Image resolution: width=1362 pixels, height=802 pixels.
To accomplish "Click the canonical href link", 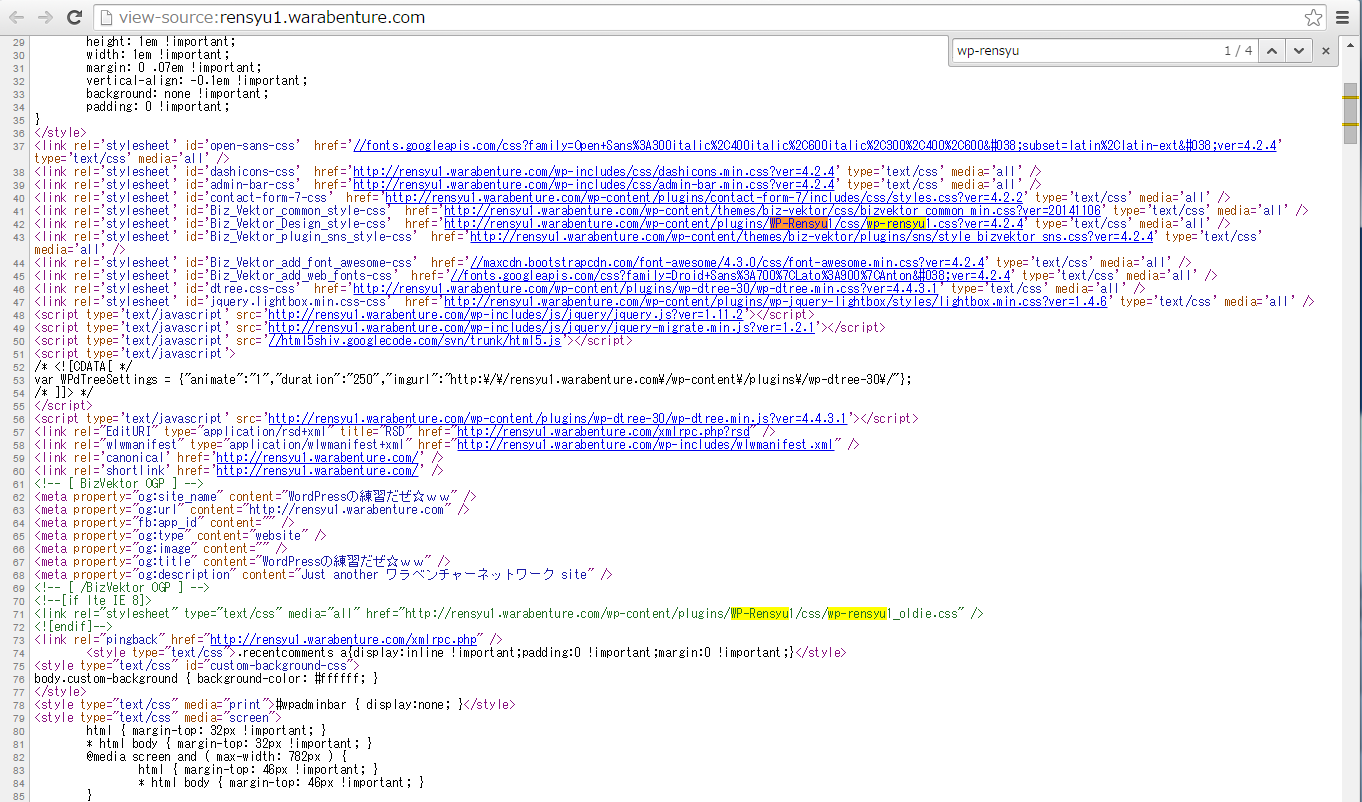I will click(x=317, y=458).
